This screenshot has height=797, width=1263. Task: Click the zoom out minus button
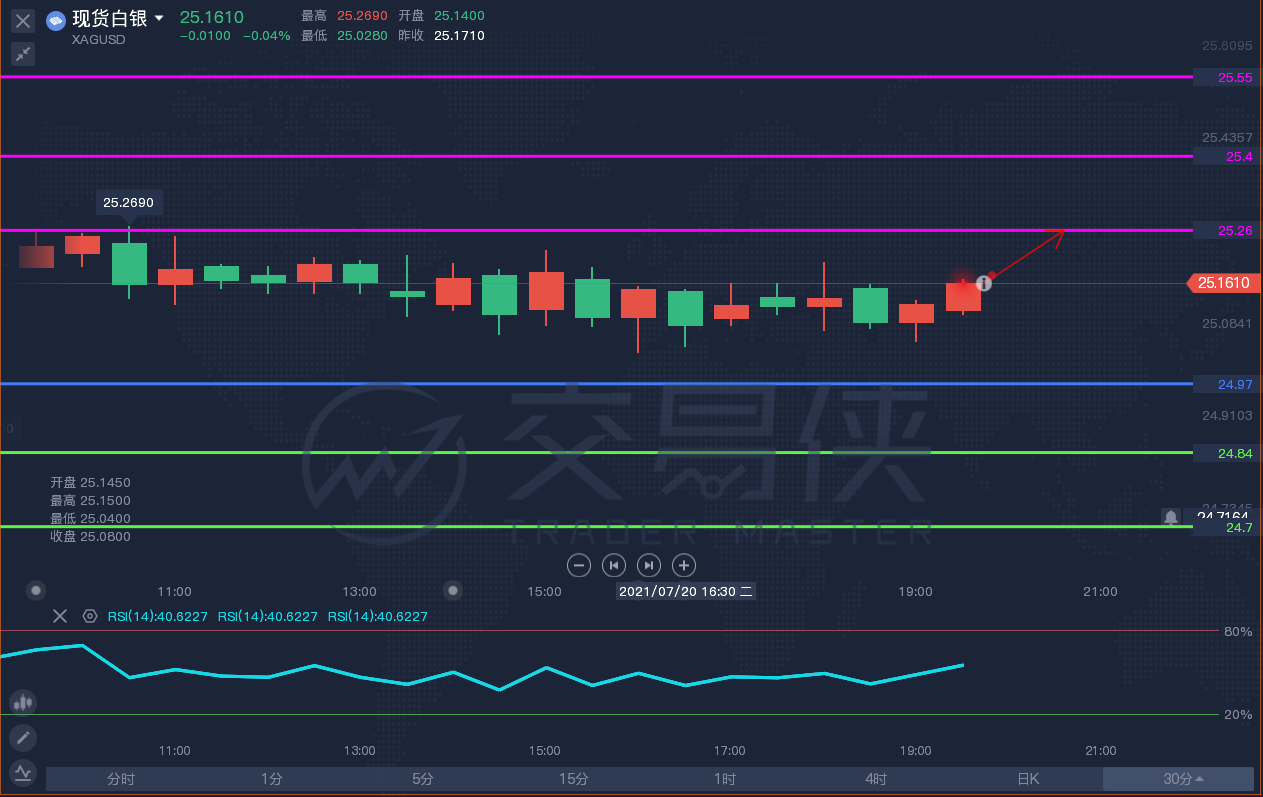[579, 565]
